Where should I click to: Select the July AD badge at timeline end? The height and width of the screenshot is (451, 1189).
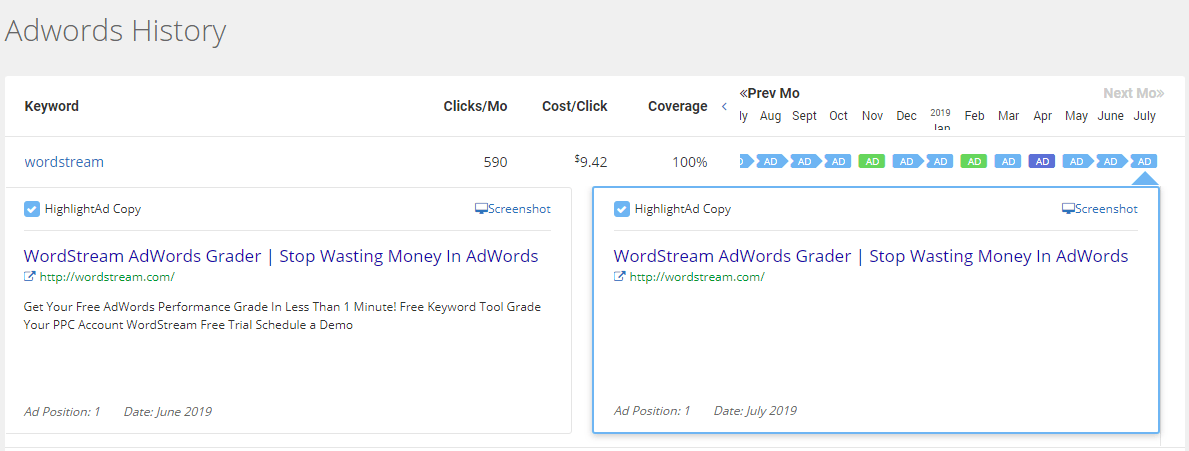[x=1144, y=161]
